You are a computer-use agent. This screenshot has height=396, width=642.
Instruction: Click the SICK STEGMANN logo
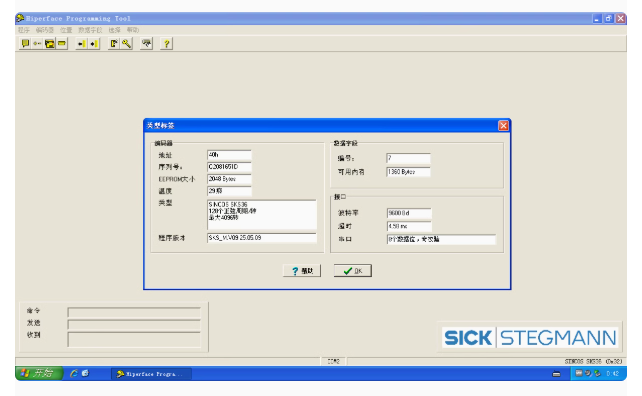click(x=530, y=337)
